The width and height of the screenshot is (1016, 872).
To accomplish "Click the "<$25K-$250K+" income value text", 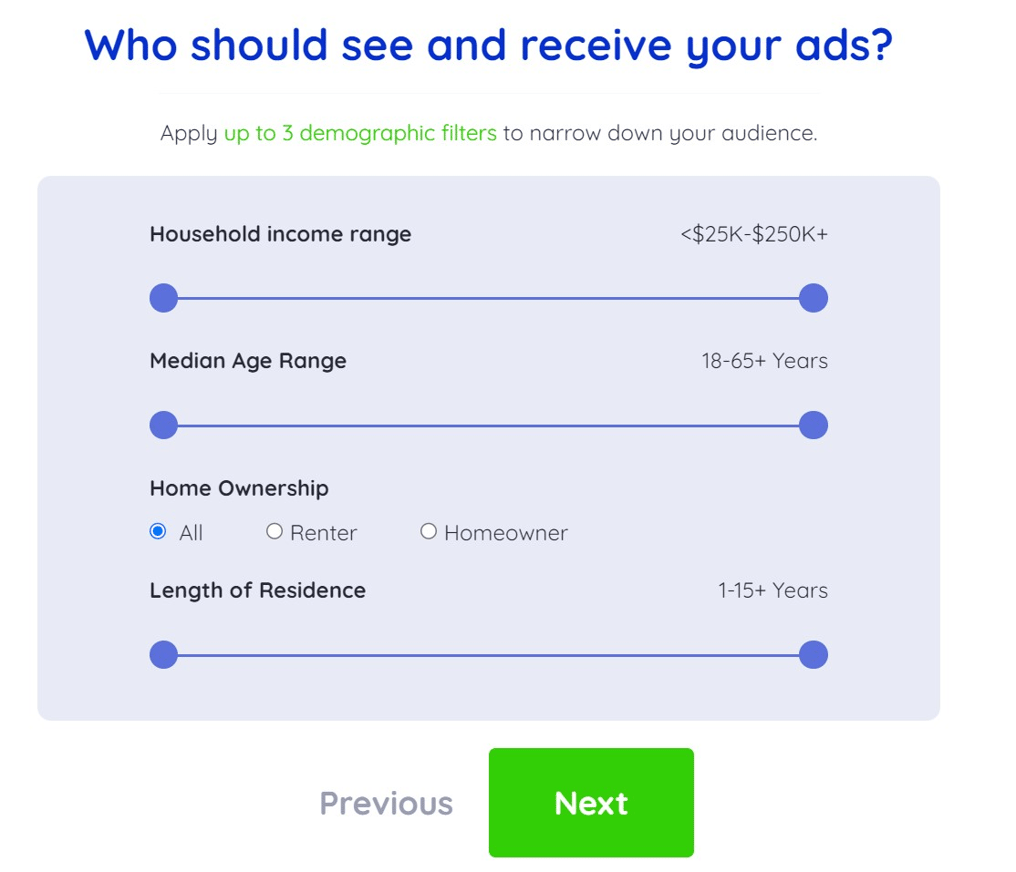I will [754, 234].
